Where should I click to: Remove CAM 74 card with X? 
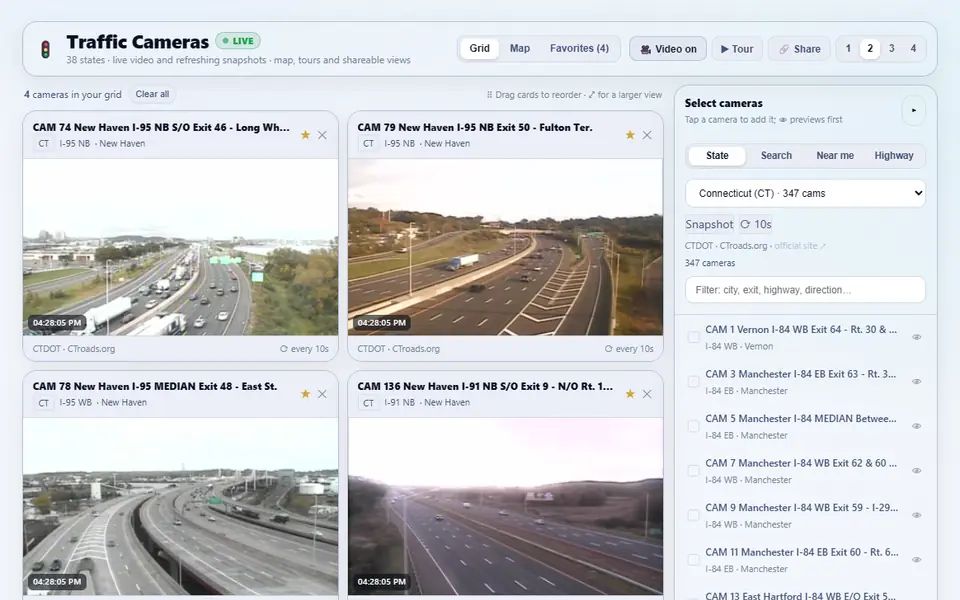[323, 135]
